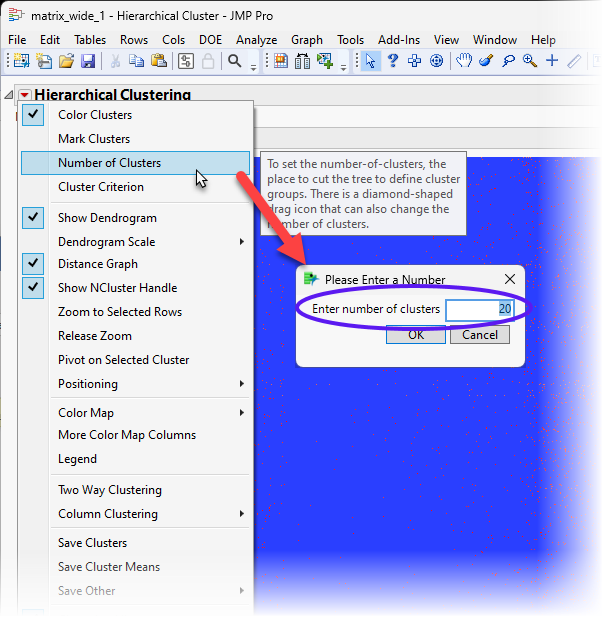Screen dimensions: 603x617
Task: Click the JMP window title icon
Action: pyautogui.click(x=16, y=15)
